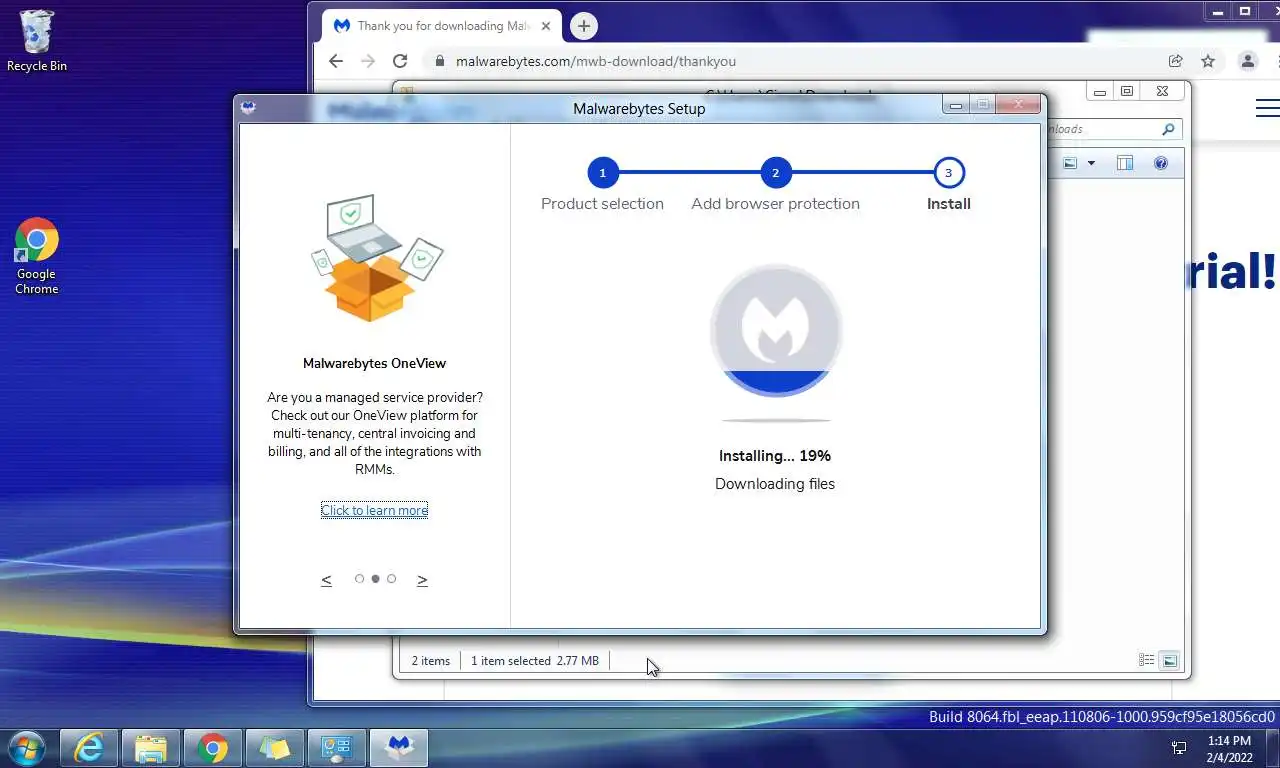
Task: Click step 3 Install circle
Action: 948,173
